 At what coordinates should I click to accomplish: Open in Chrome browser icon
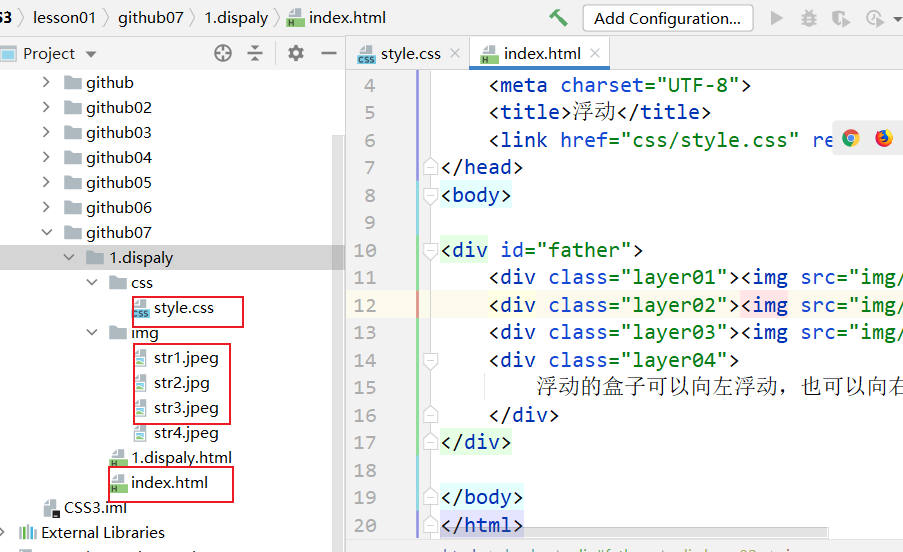(851, 139)
